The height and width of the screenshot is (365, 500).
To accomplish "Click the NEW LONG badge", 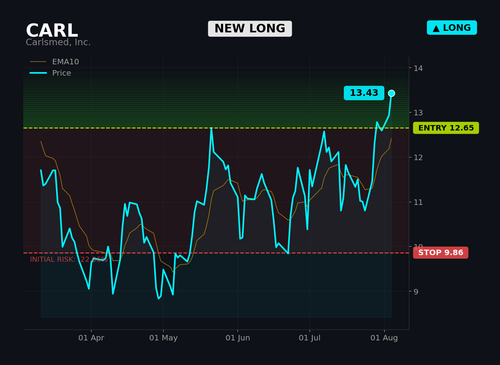I will [250, 29].
